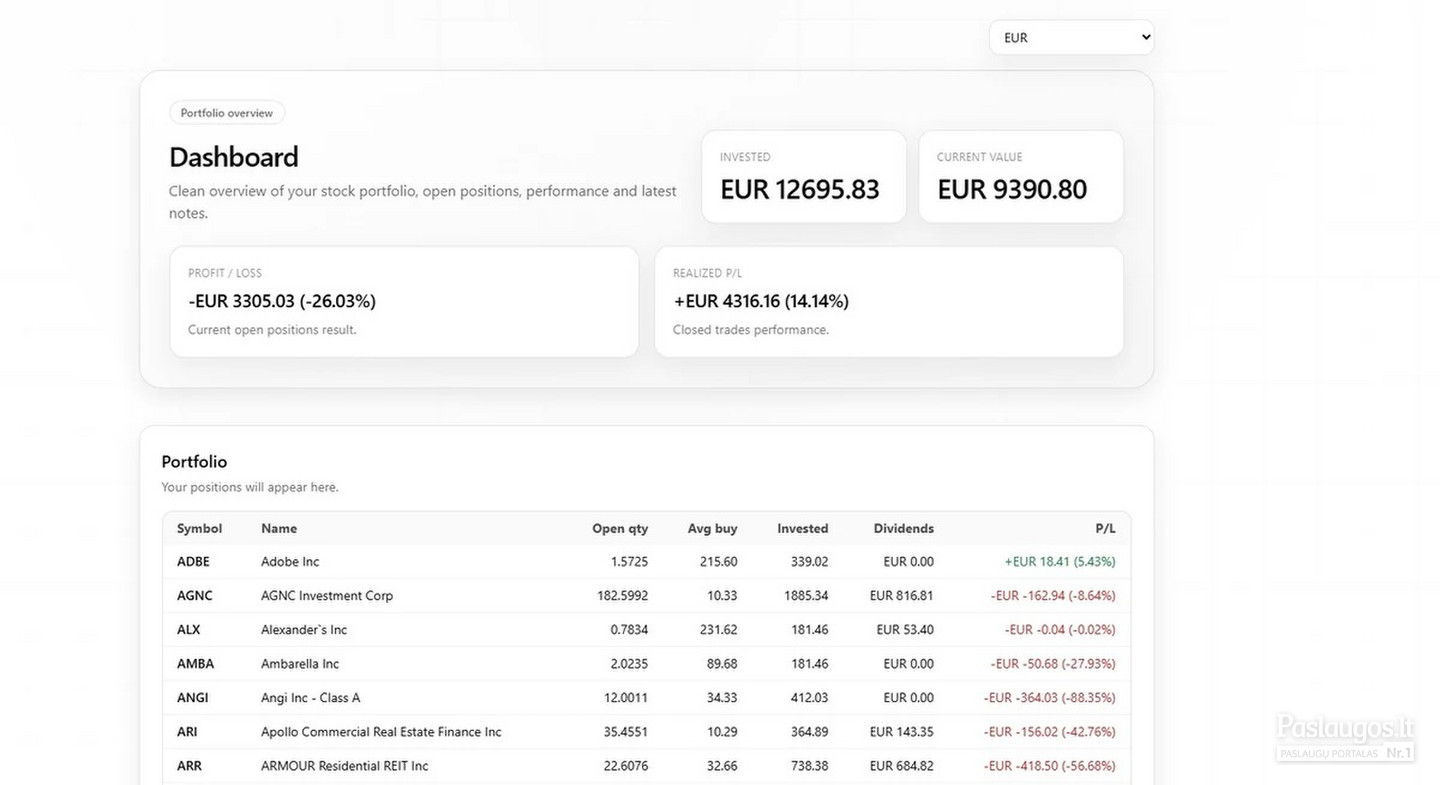
Task: Click the ARR ticker symbol
Action: coord(190,766)
